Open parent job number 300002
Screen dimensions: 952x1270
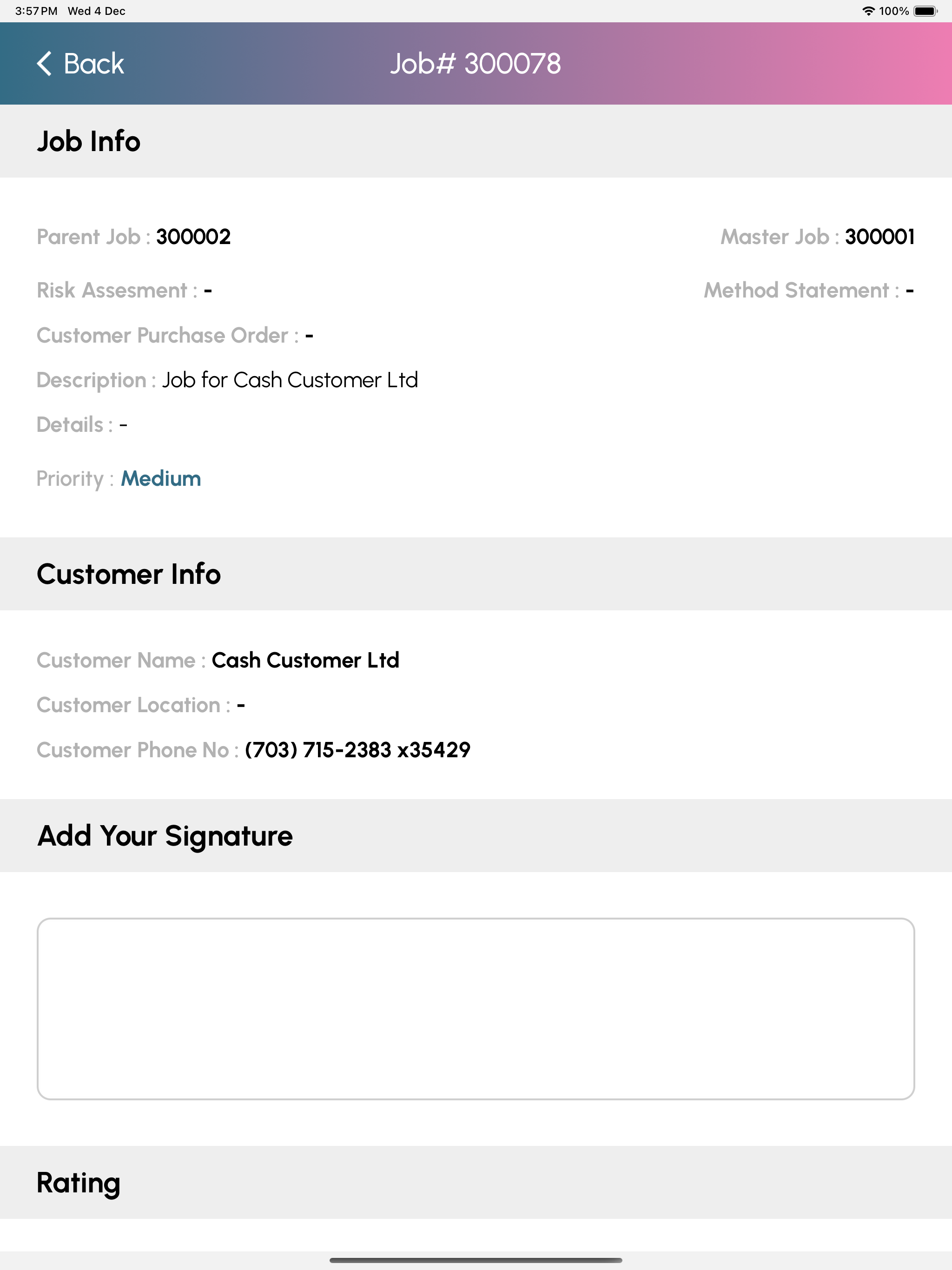pyautogui.click(x=193, y=237)
